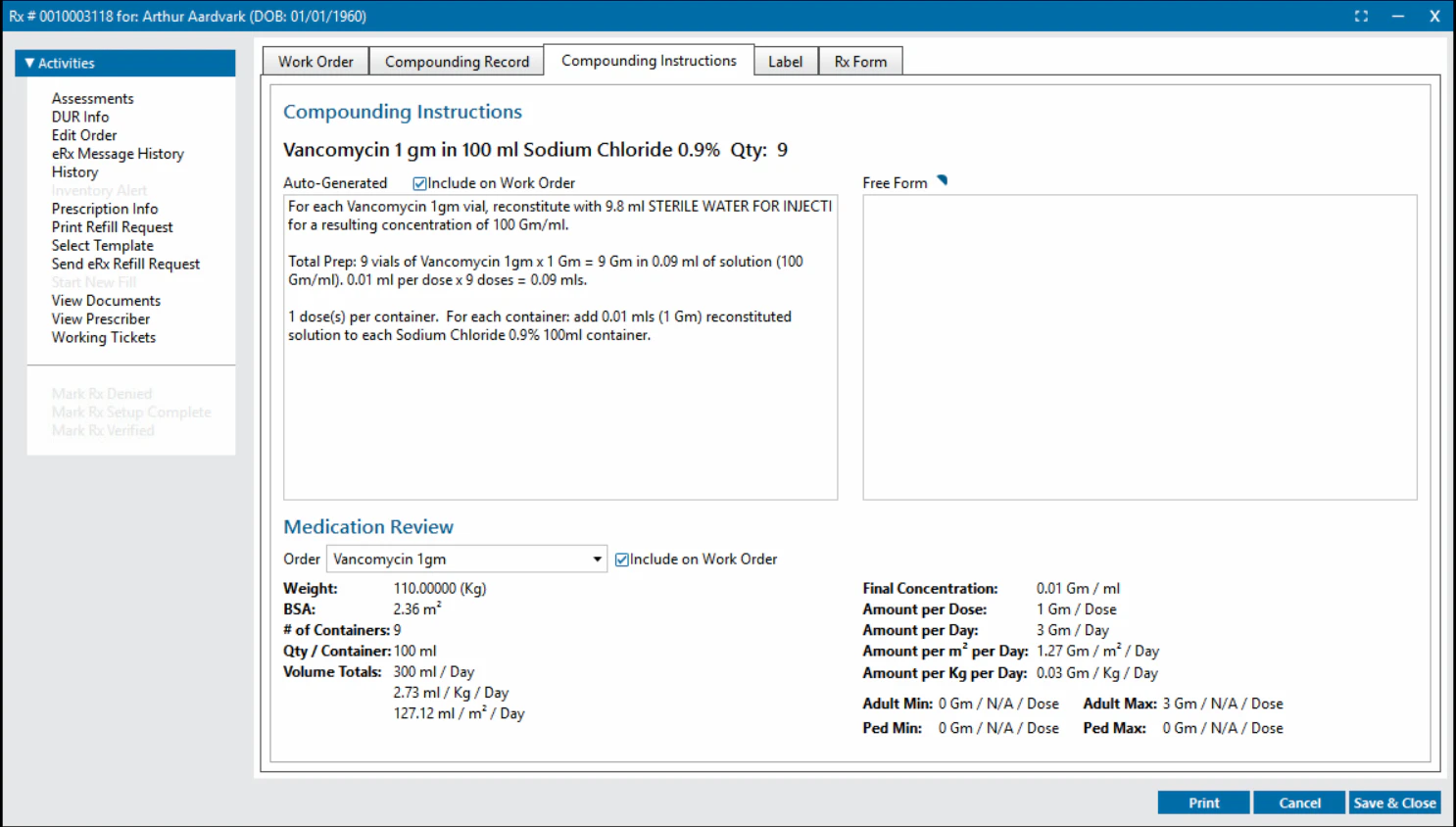1456x827 pixels.
Task: Open Prescription Info from Activities
Action: [105, 208]
